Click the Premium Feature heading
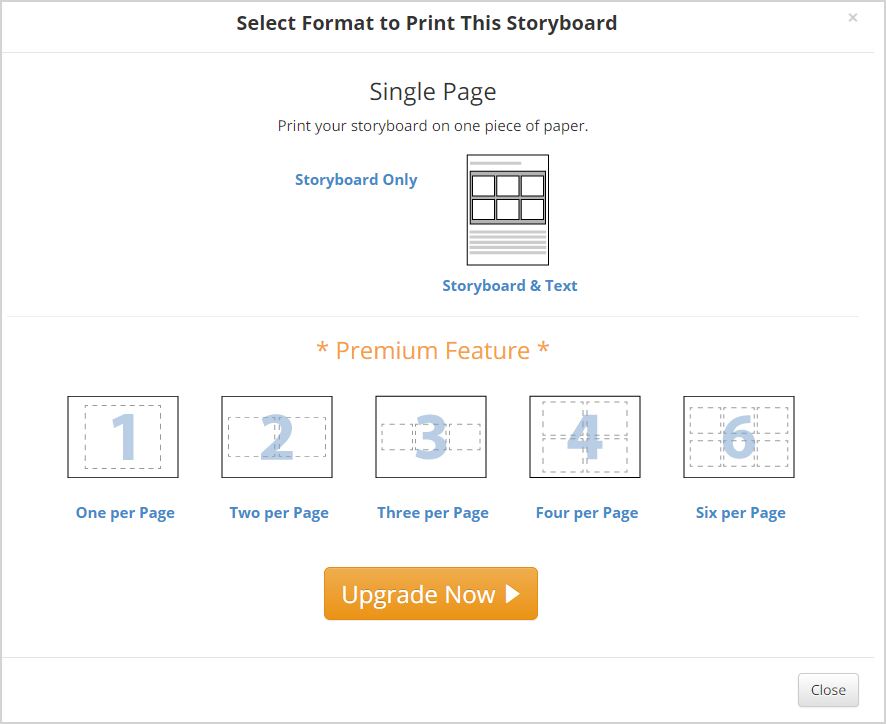Image resolution: width=886 pixels, height=724 pixels. (x=433, y=350)
